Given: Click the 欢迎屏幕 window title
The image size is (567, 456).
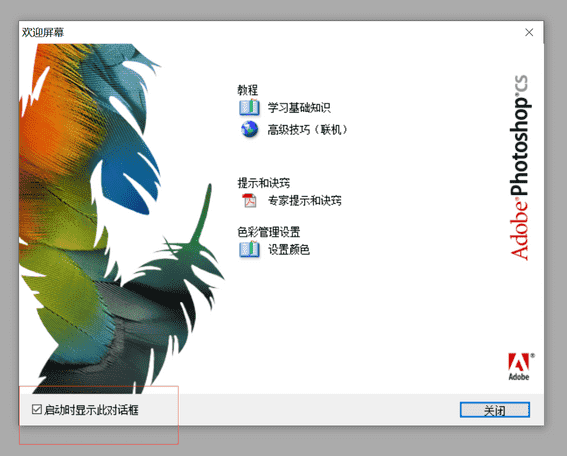Looking at the screenshot, I should (x=43, y=33).
